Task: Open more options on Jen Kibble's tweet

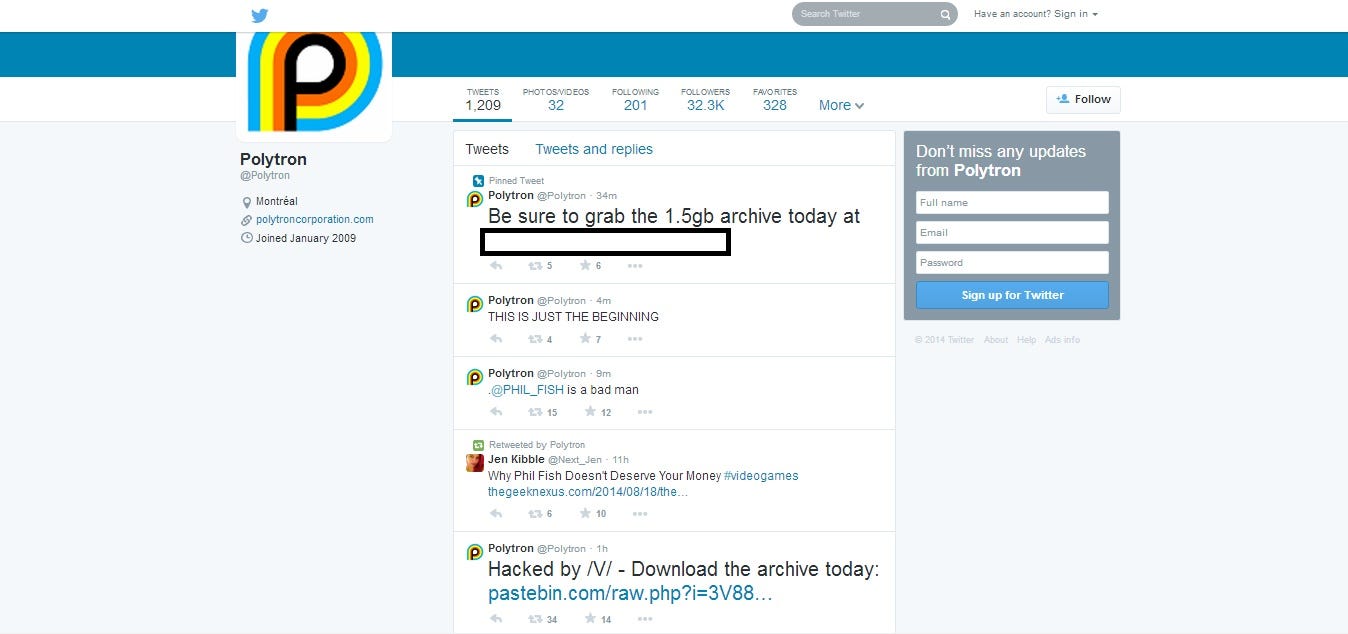Action: click(x=640, y=514)
